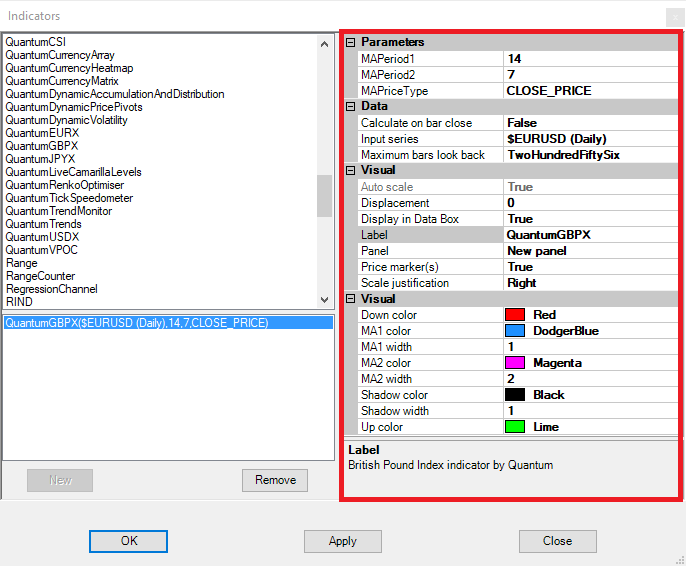Click the Close button

click(557, 541)
